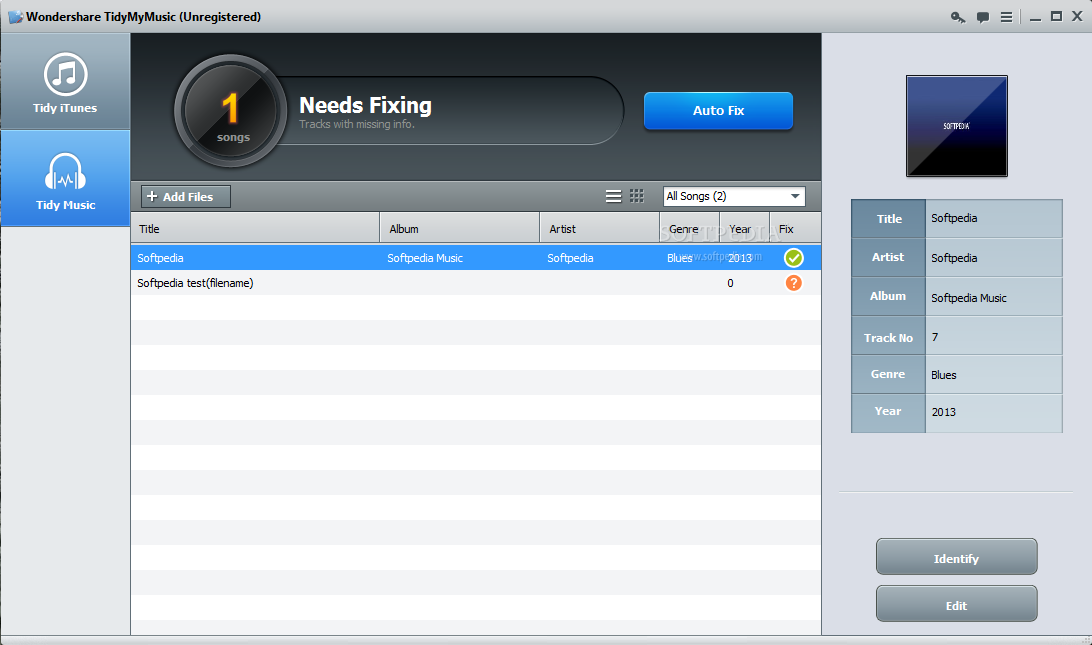Image resolution: width=1092 pixels, height=645 pixels.
Task: Switch to grid view icon
Action: [637, 196]
